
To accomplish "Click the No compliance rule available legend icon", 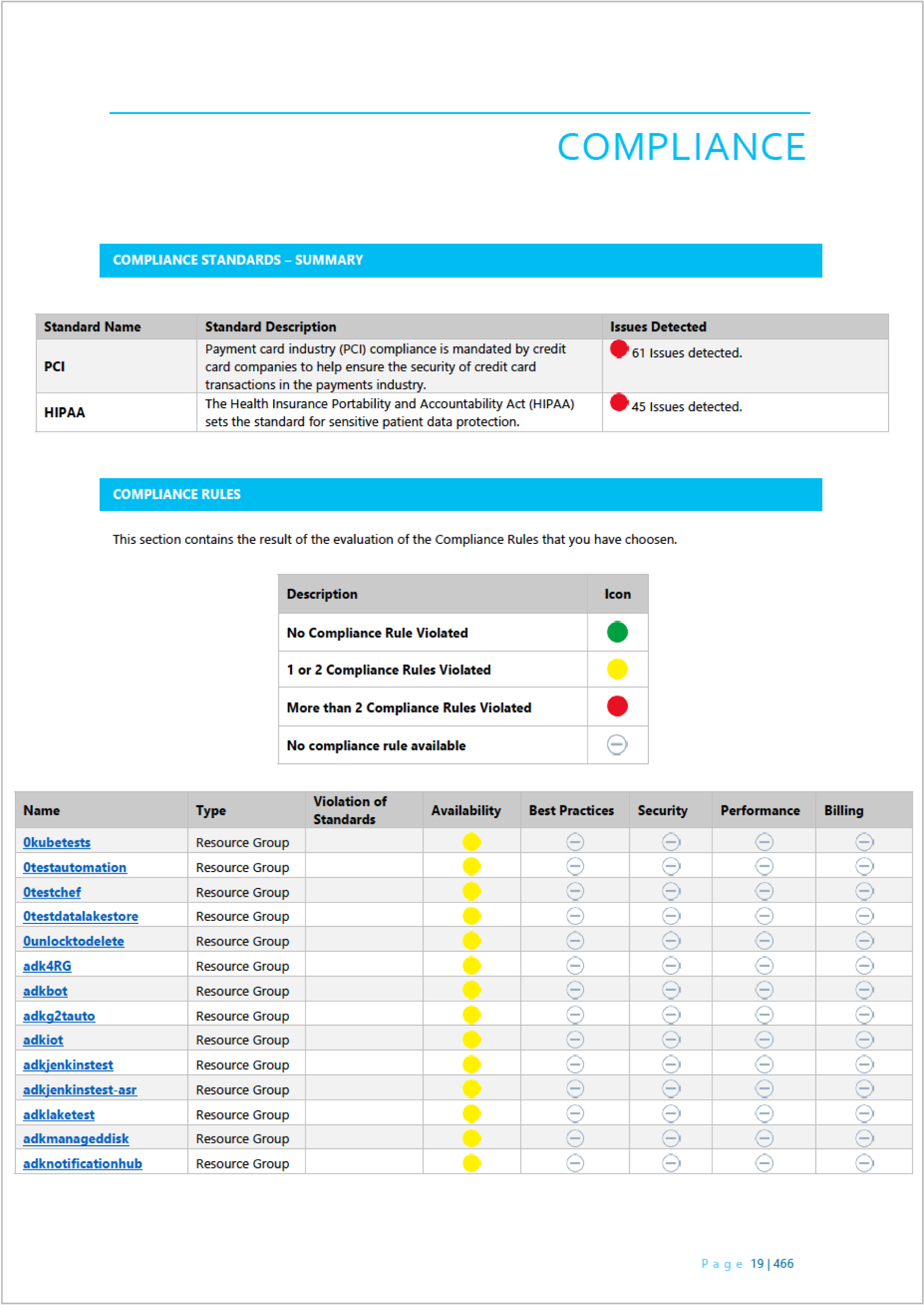I will coord(618,744).
